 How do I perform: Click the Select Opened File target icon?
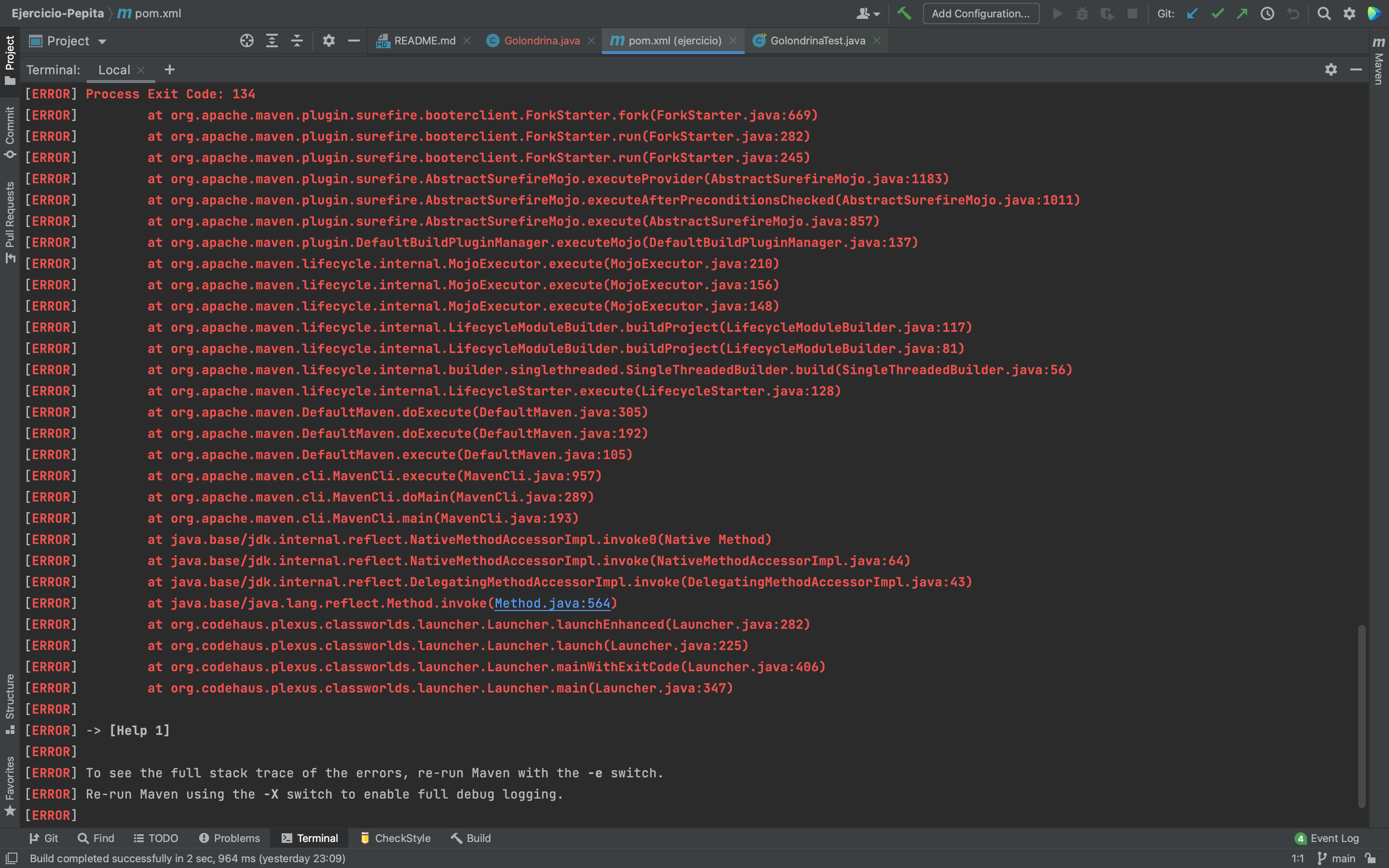[247, 41]
